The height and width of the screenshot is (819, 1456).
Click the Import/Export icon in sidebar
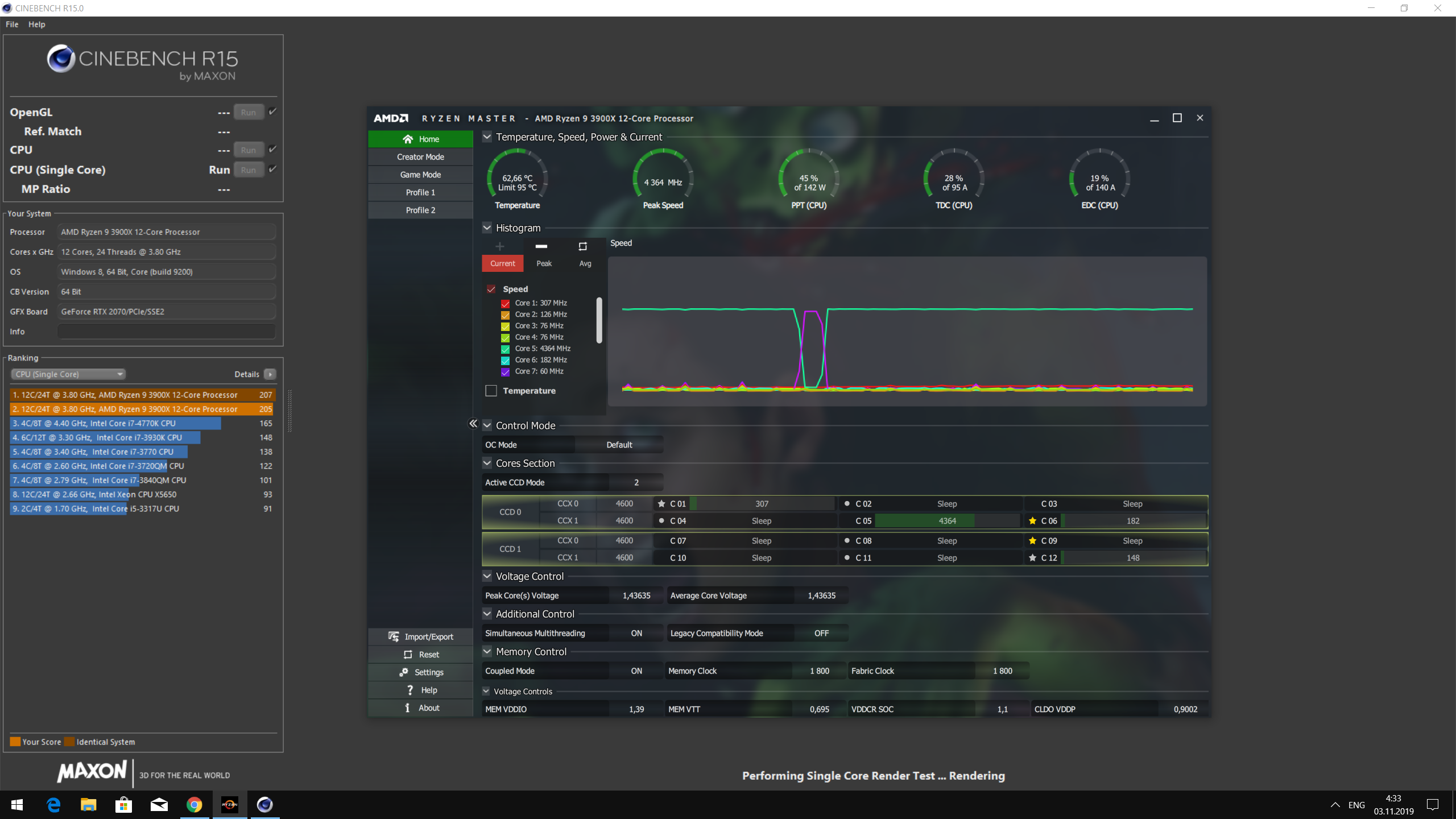394,636
